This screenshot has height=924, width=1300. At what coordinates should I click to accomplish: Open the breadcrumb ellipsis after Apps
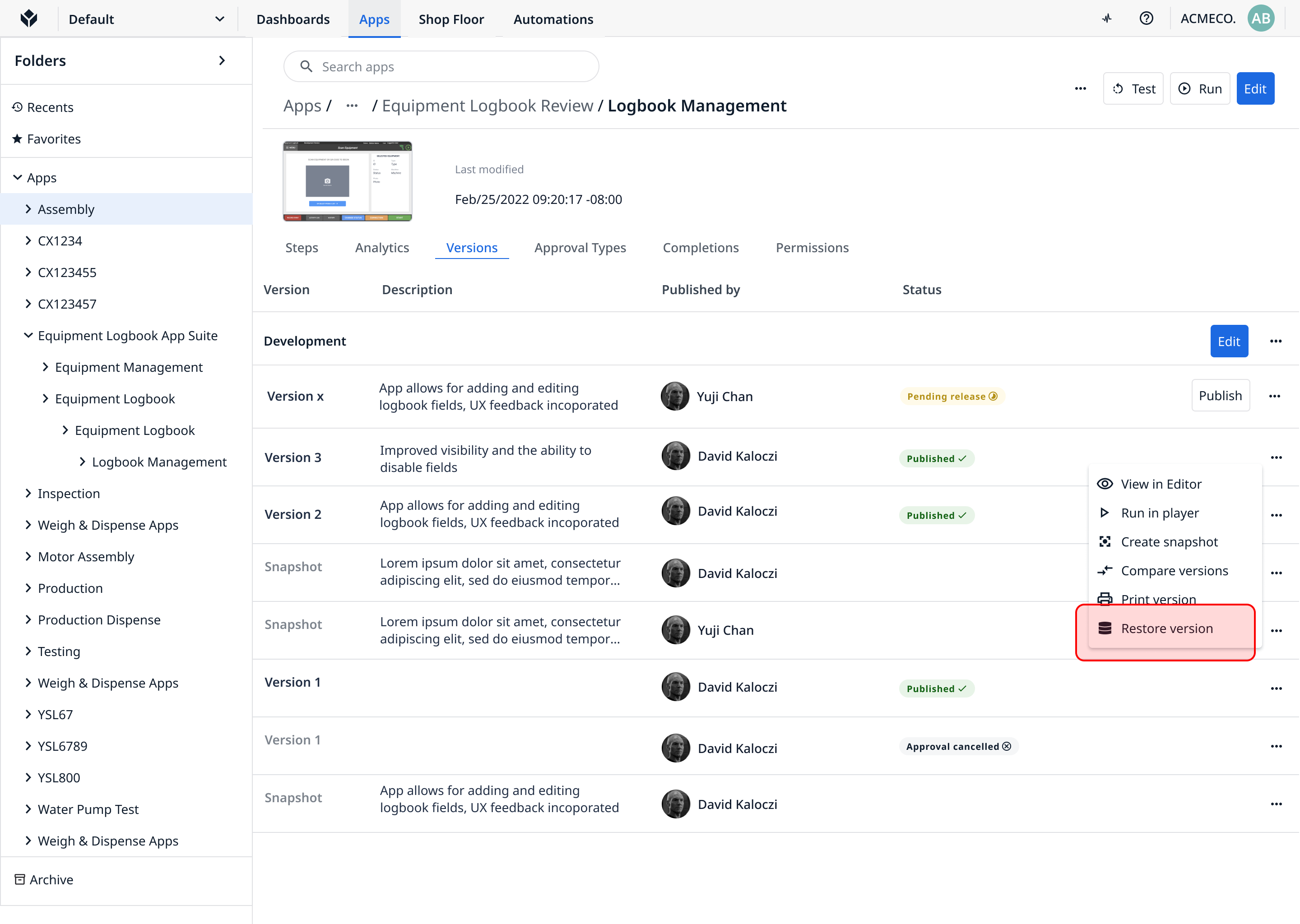click(352, 106)
